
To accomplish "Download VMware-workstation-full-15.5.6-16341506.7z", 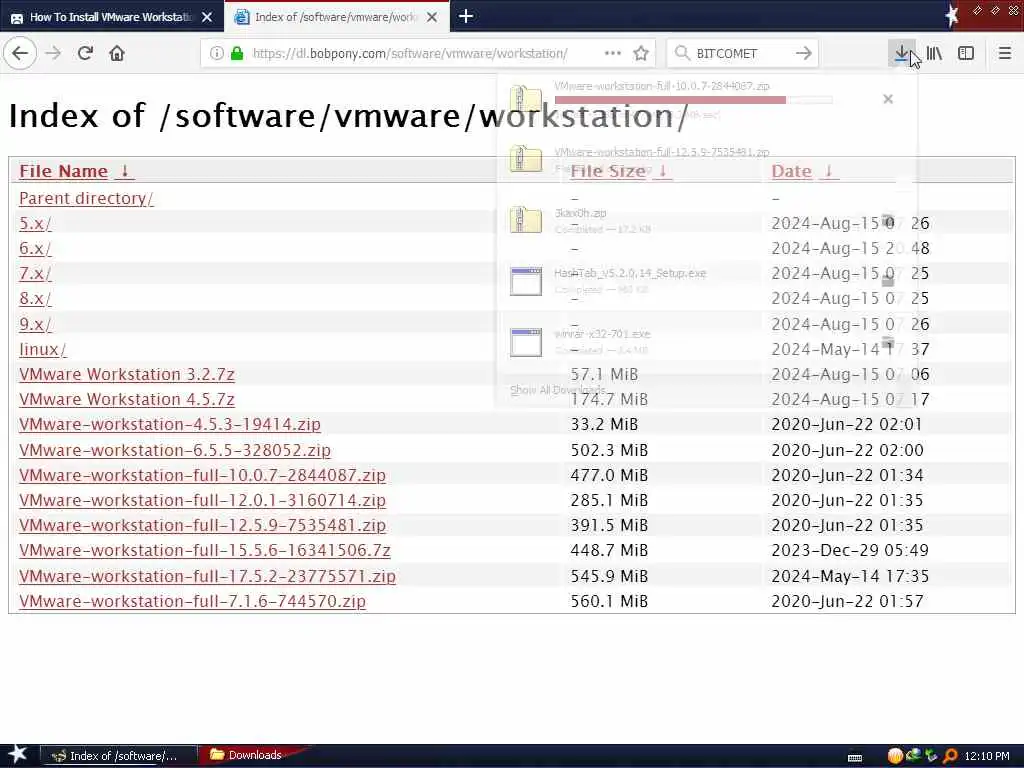I will click(205, 551).
